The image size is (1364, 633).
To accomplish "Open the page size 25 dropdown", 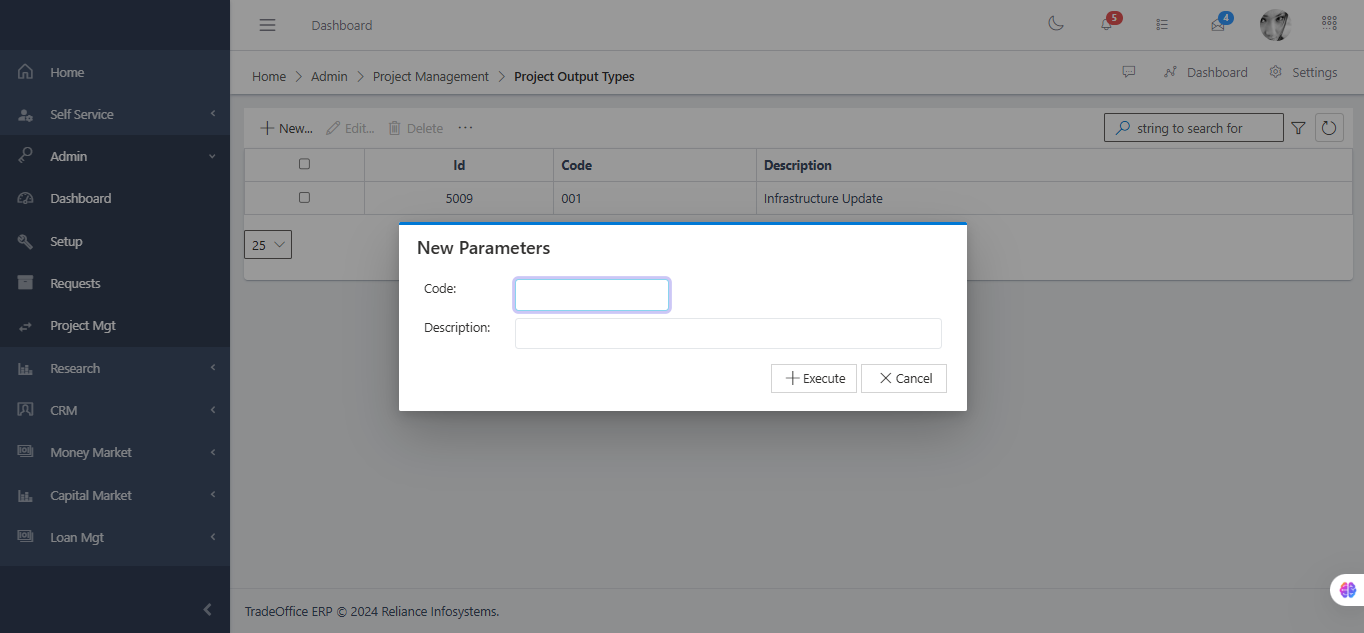I will (x=268, y=245).
